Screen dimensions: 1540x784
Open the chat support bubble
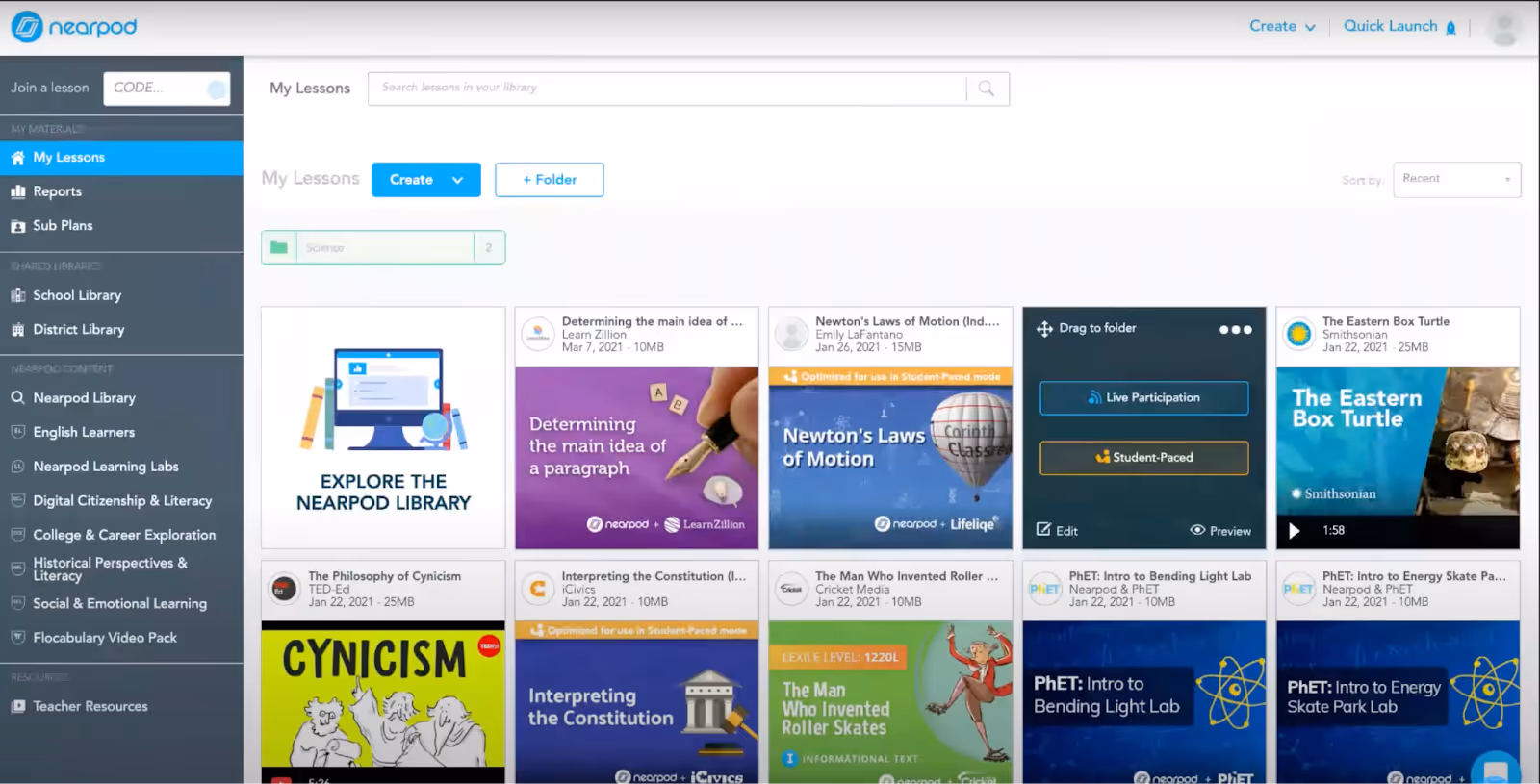(x=1495, y=770)
